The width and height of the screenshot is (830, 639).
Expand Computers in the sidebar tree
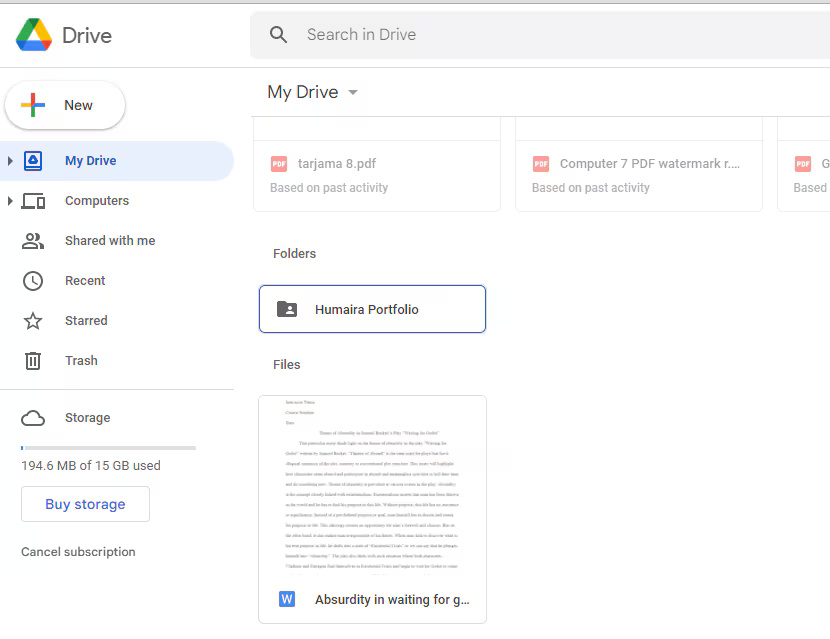[10, 200]
